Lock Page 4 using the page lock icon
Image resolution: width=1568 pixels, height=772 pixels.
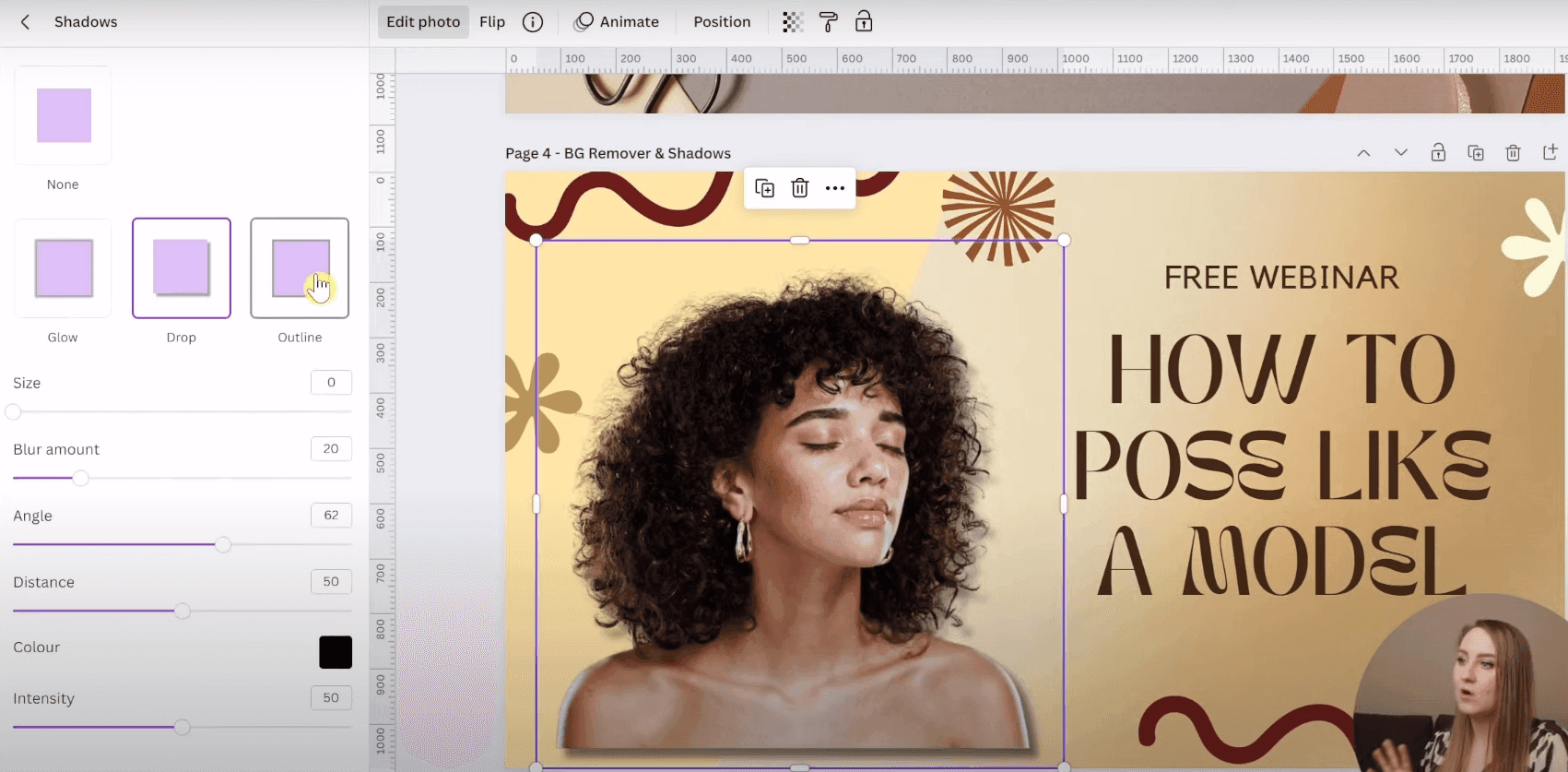(1438, 153)
